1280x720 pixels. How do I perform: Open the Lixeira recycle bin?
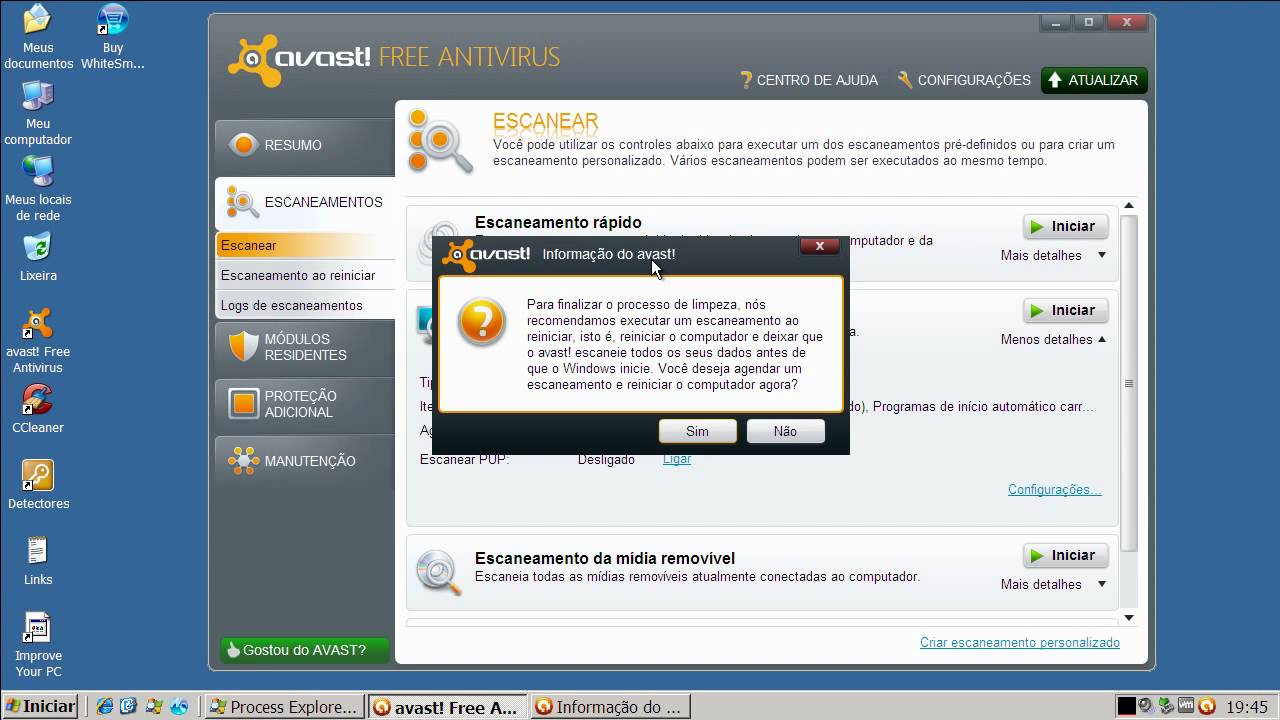[x=38, y=257]
